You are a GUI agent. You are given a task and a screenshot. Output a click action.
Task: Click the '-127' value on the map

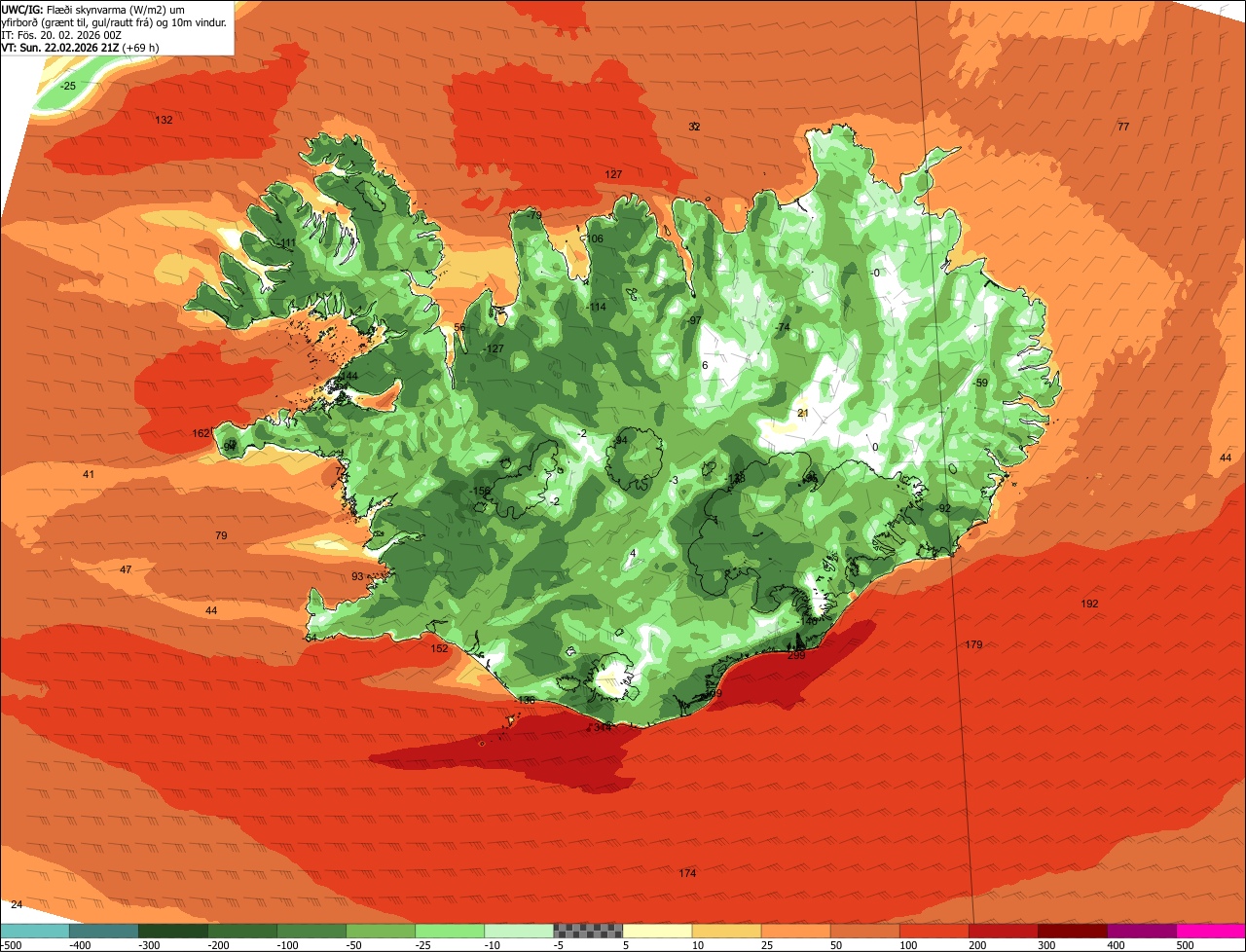tap(495, 349)
